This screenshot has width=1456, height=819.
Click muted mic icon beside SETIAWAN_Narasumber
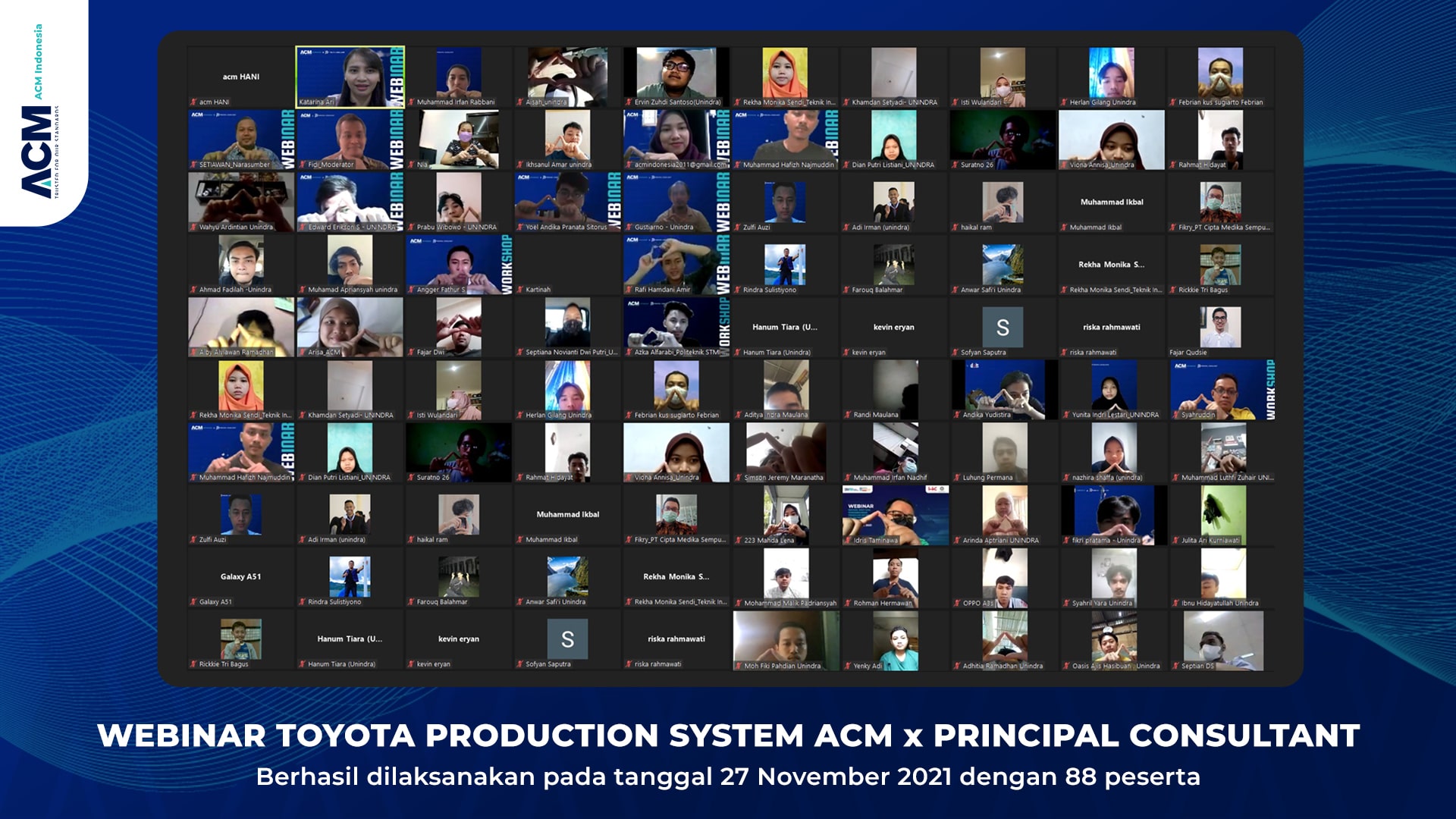[193, 165]
